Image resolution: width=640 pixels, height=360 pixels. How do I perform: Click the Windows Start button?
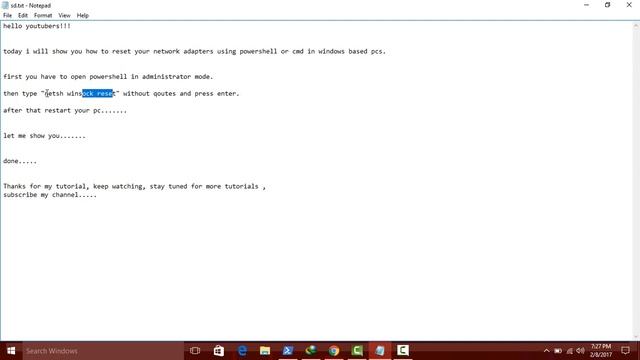pos(11,351)
